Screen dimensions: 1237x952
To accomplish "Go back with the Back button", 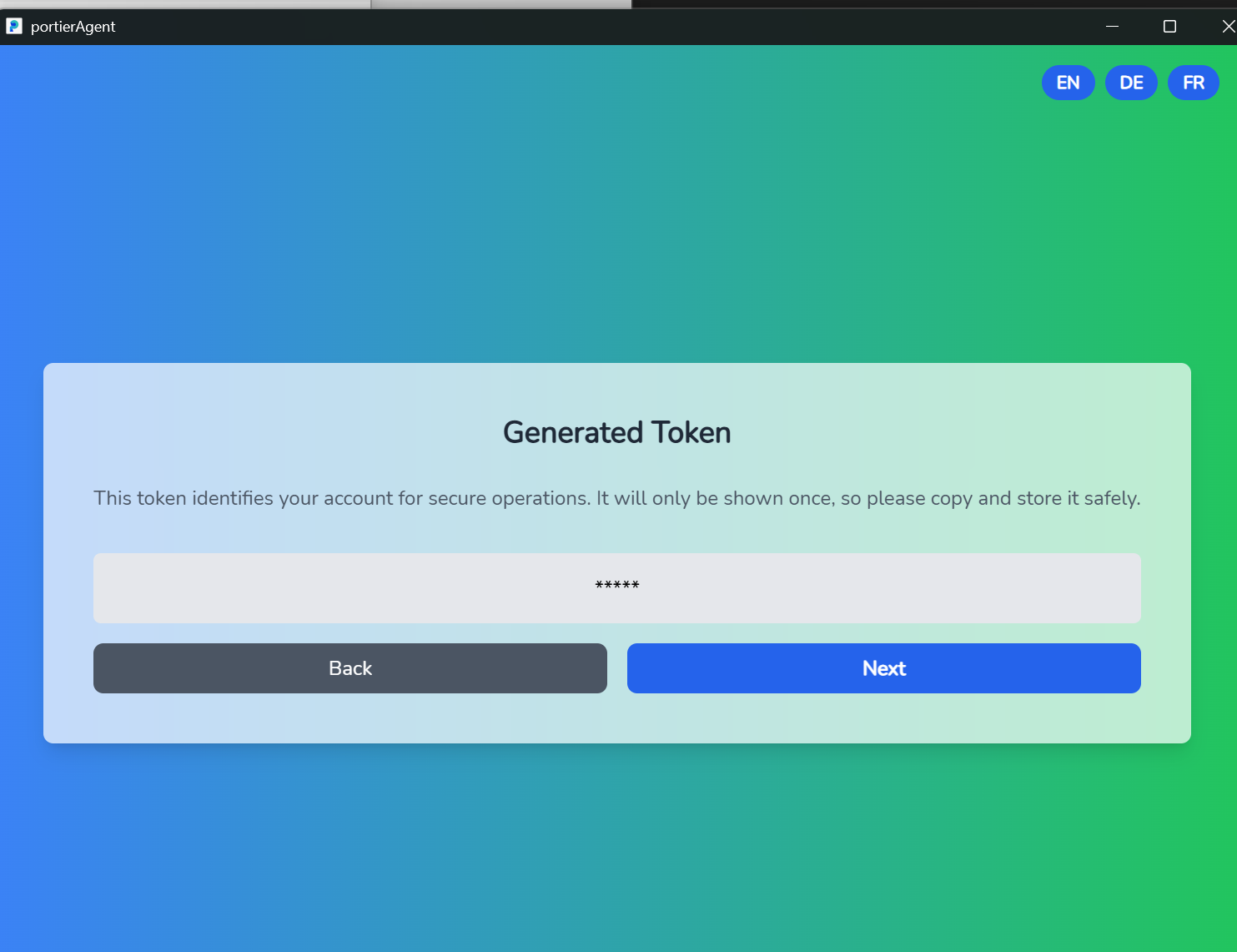I will pos(350,668).
